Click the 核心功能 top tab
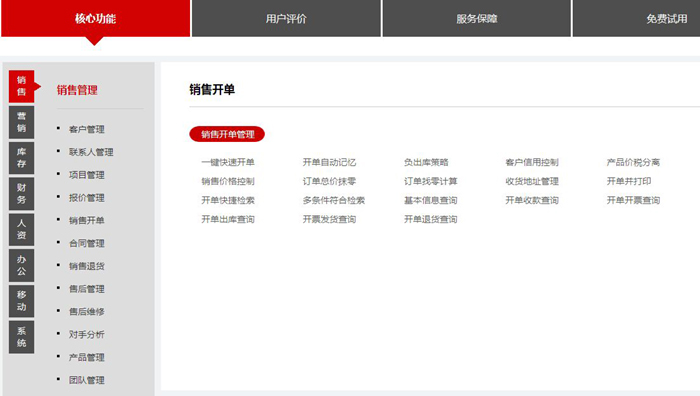The width and height of the screenshot is (700, 396). coord(96,18)
